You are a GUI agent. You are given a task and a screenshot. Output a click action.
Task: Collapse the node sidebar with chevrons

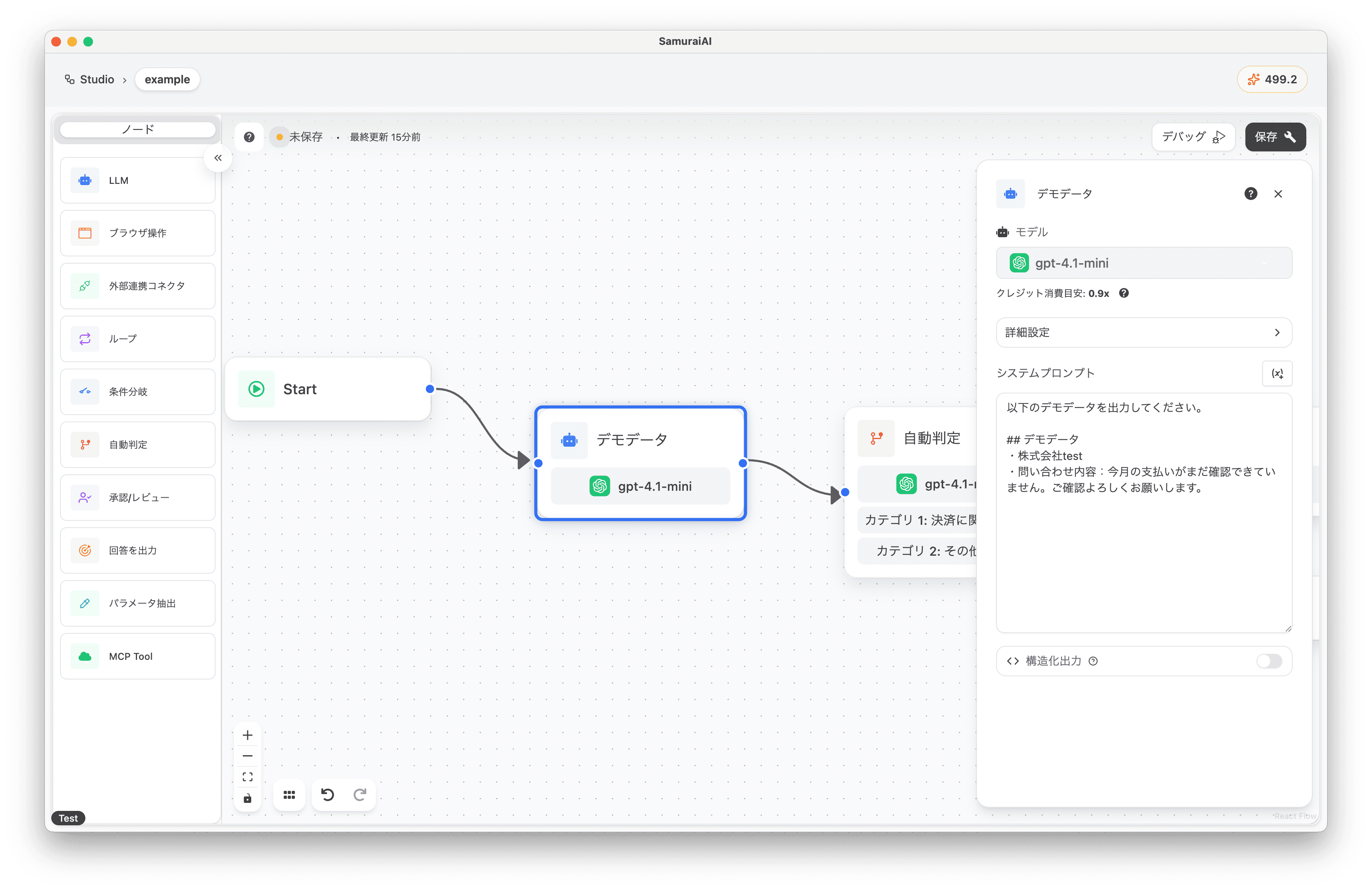[x=218, y=158]
